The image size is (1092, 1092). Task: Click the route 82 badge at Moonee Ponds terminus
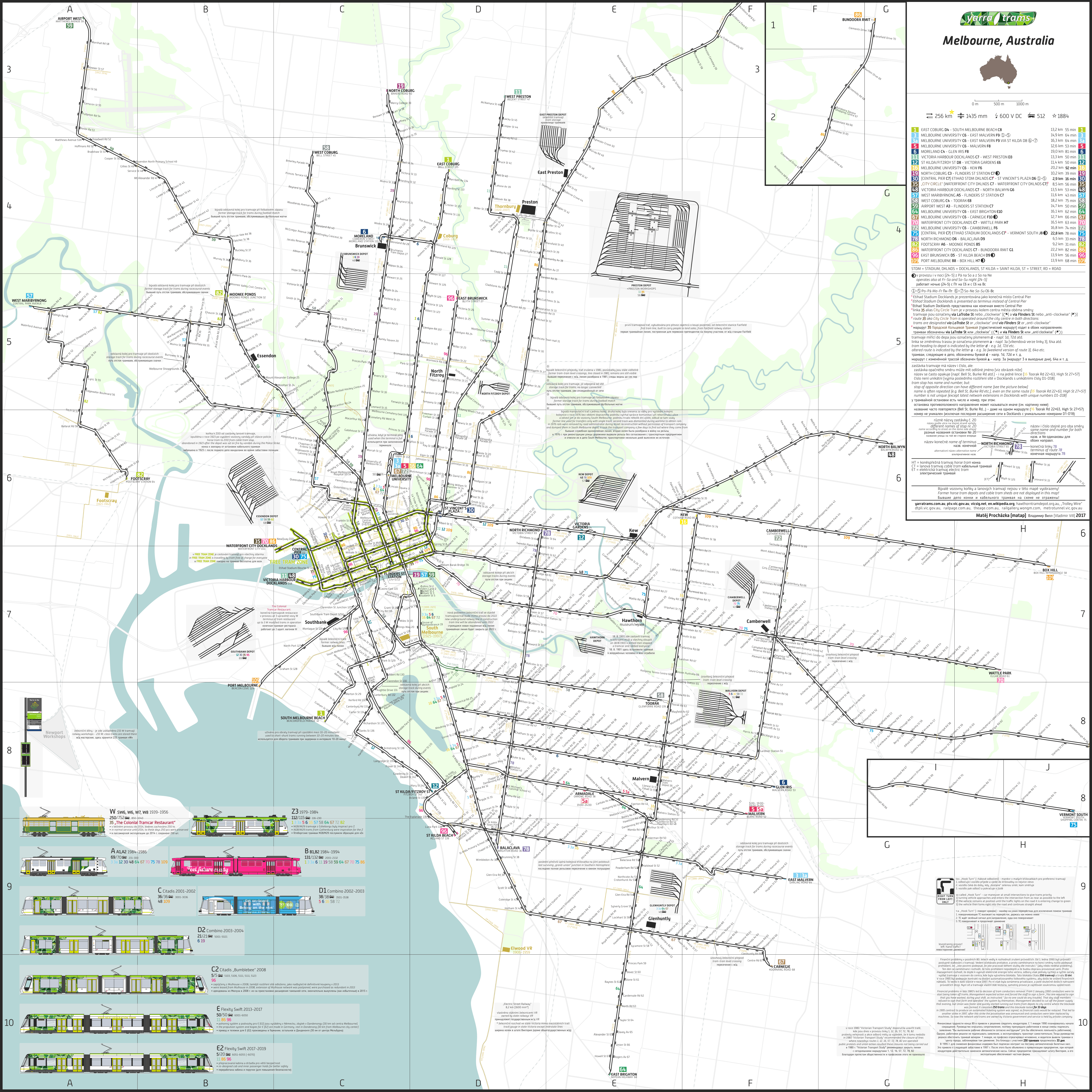219,293
